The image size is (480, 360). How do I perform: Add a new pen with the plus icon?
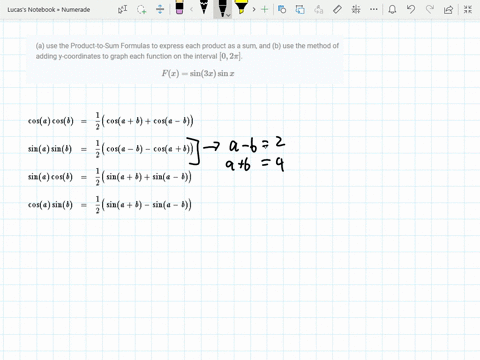(x=264, y=9)
